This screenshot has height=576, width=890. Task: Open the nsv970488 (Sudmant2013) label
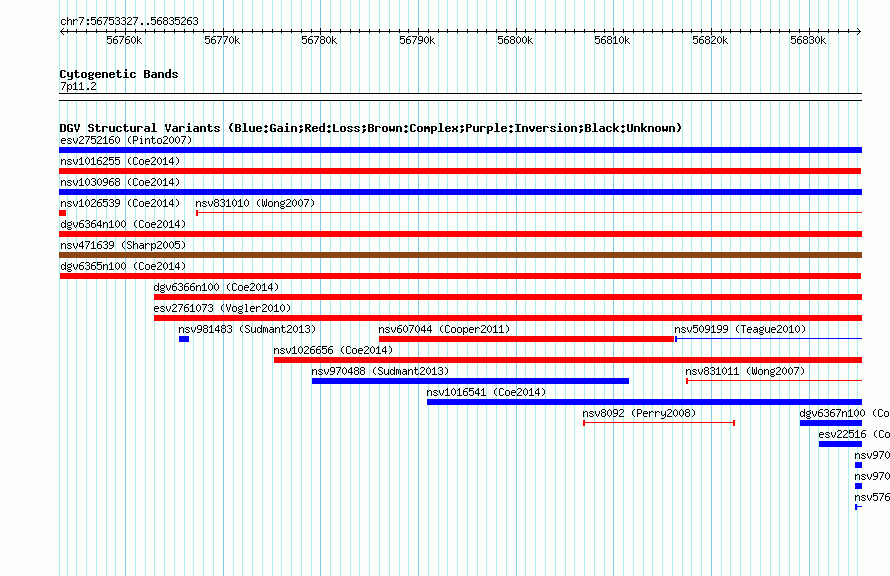pyautogui.click(x=380, y=371)
